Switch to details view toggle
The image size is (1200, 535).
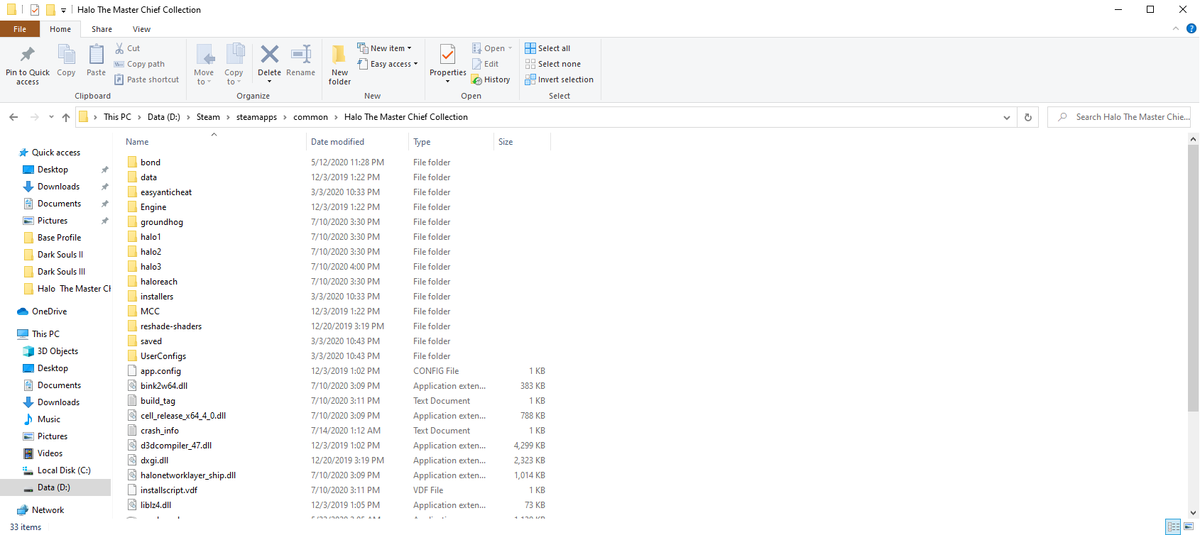1172,526
